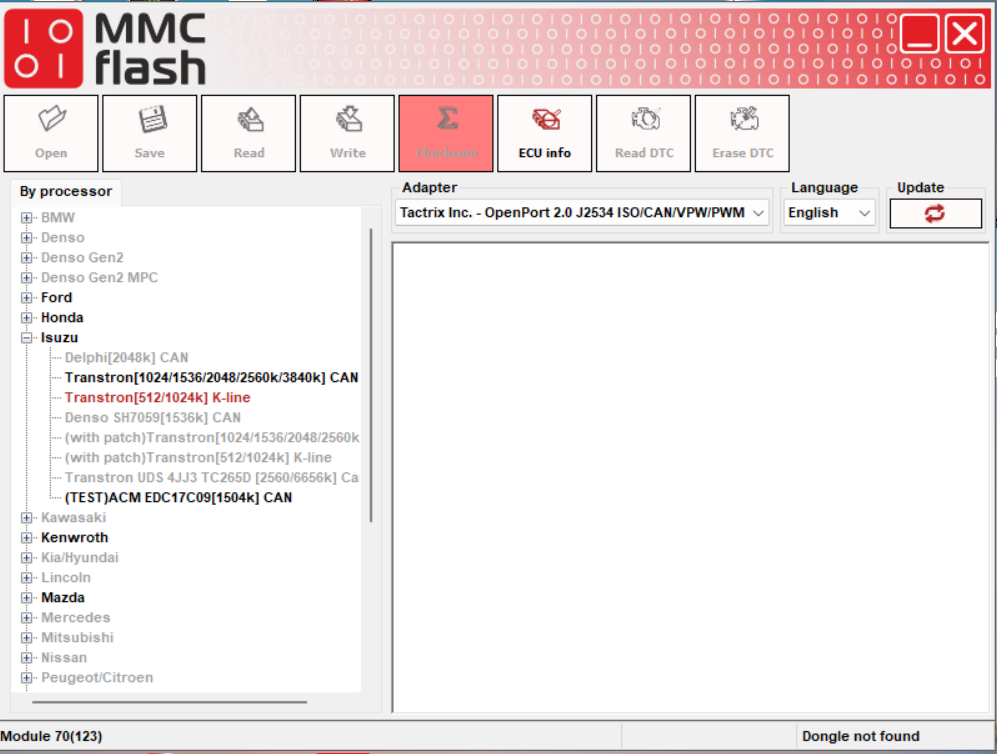Select Transtron UDS 4JJ3 TC265D module
Viewport: 997px width, 754px height.
pos(211,477)
